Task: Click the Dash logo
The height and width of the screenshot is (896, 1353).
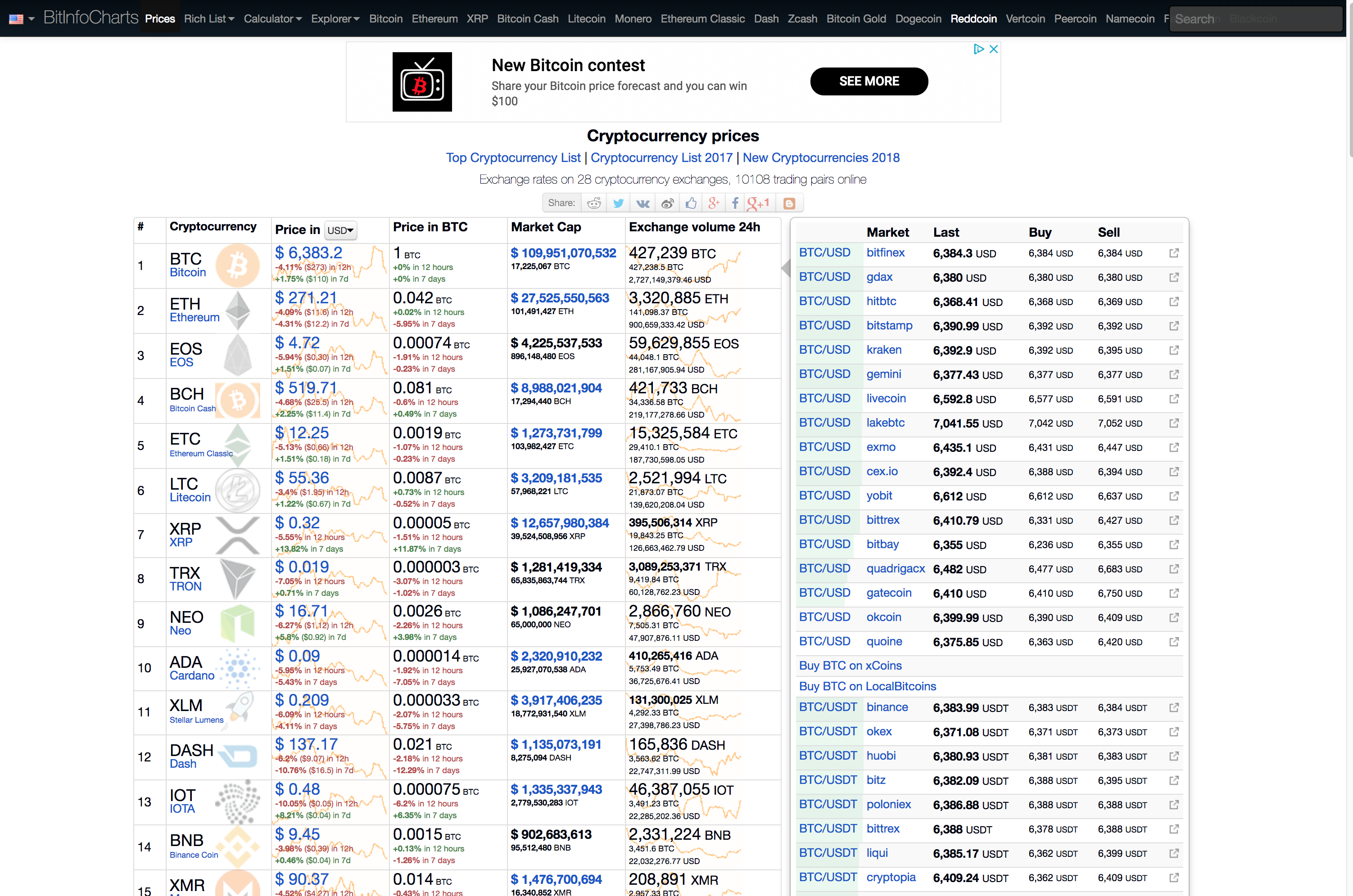Action: [x=238, y=756]
